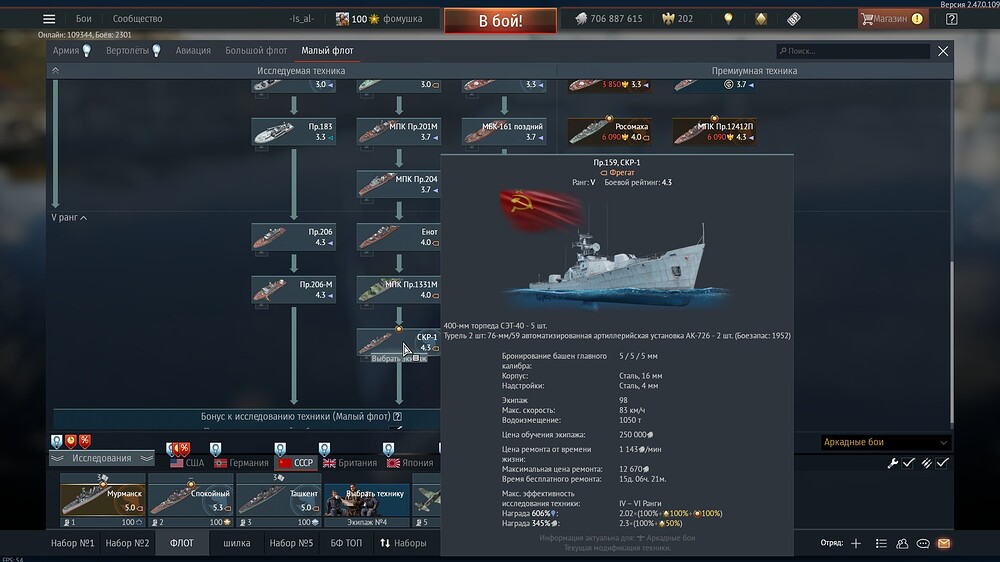Open the Сообщество menu

[x=137, y=18]
